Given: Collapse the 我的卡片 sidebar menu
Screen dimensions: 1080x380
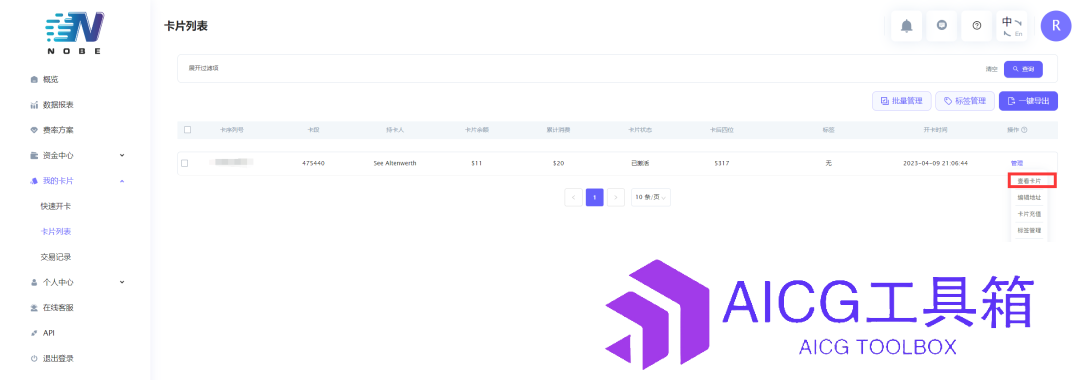Looking at the screenshot, I should tap(76, 181).
